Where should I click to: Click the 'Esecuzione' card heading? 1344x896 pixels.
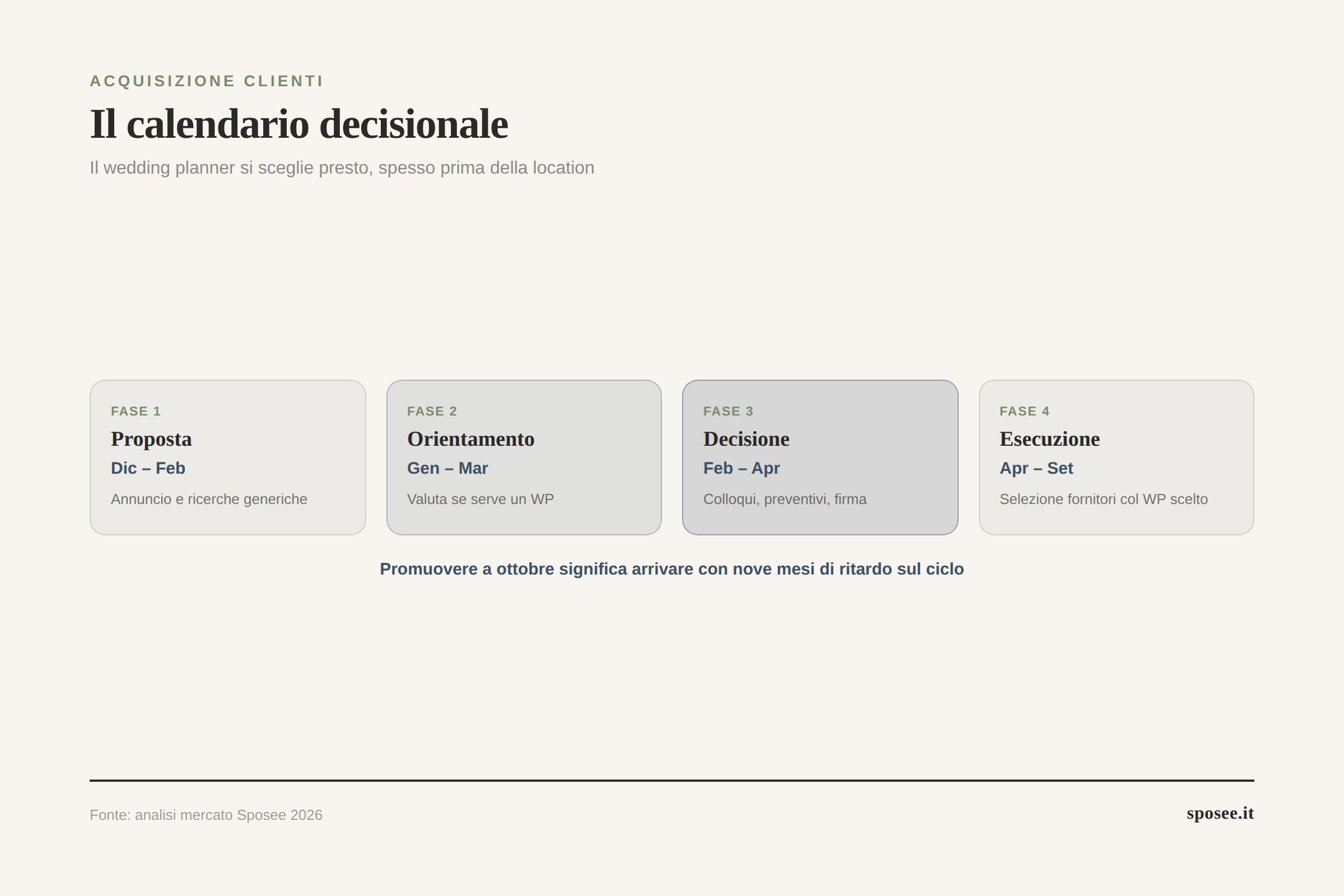click(1049, 439)
